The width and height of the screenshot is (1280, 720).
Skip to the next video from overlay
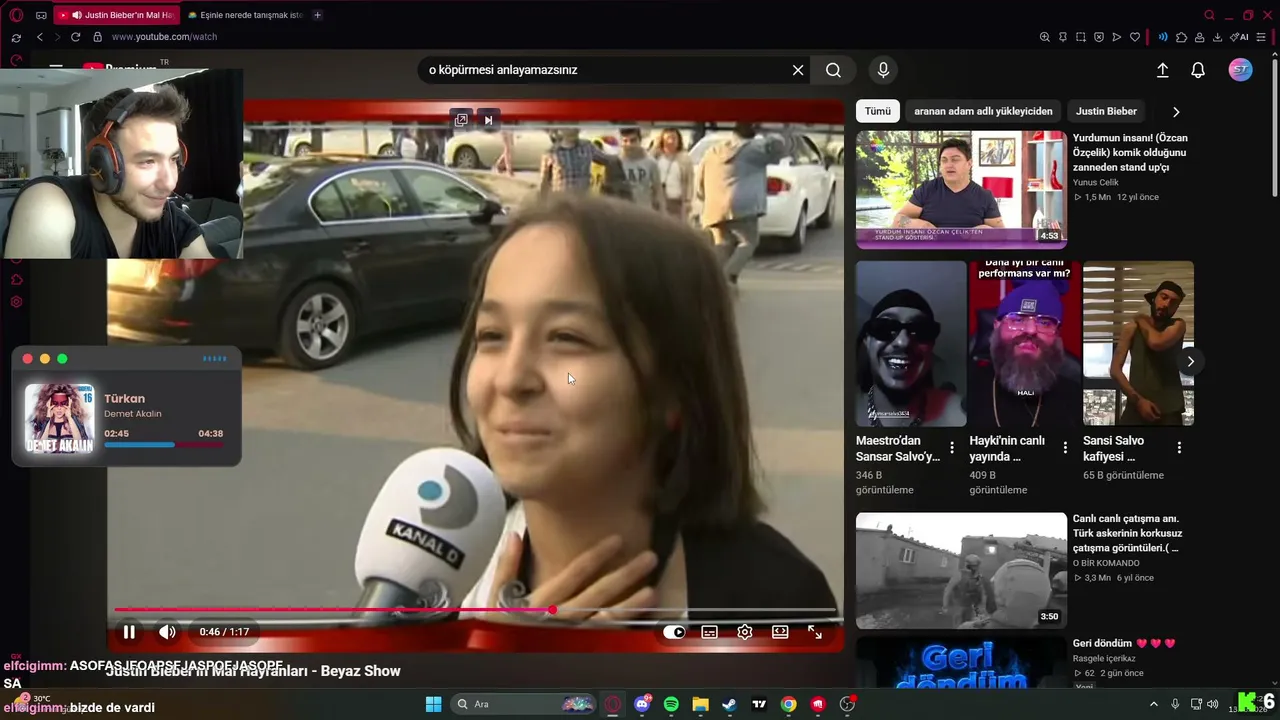click(488, 120)
